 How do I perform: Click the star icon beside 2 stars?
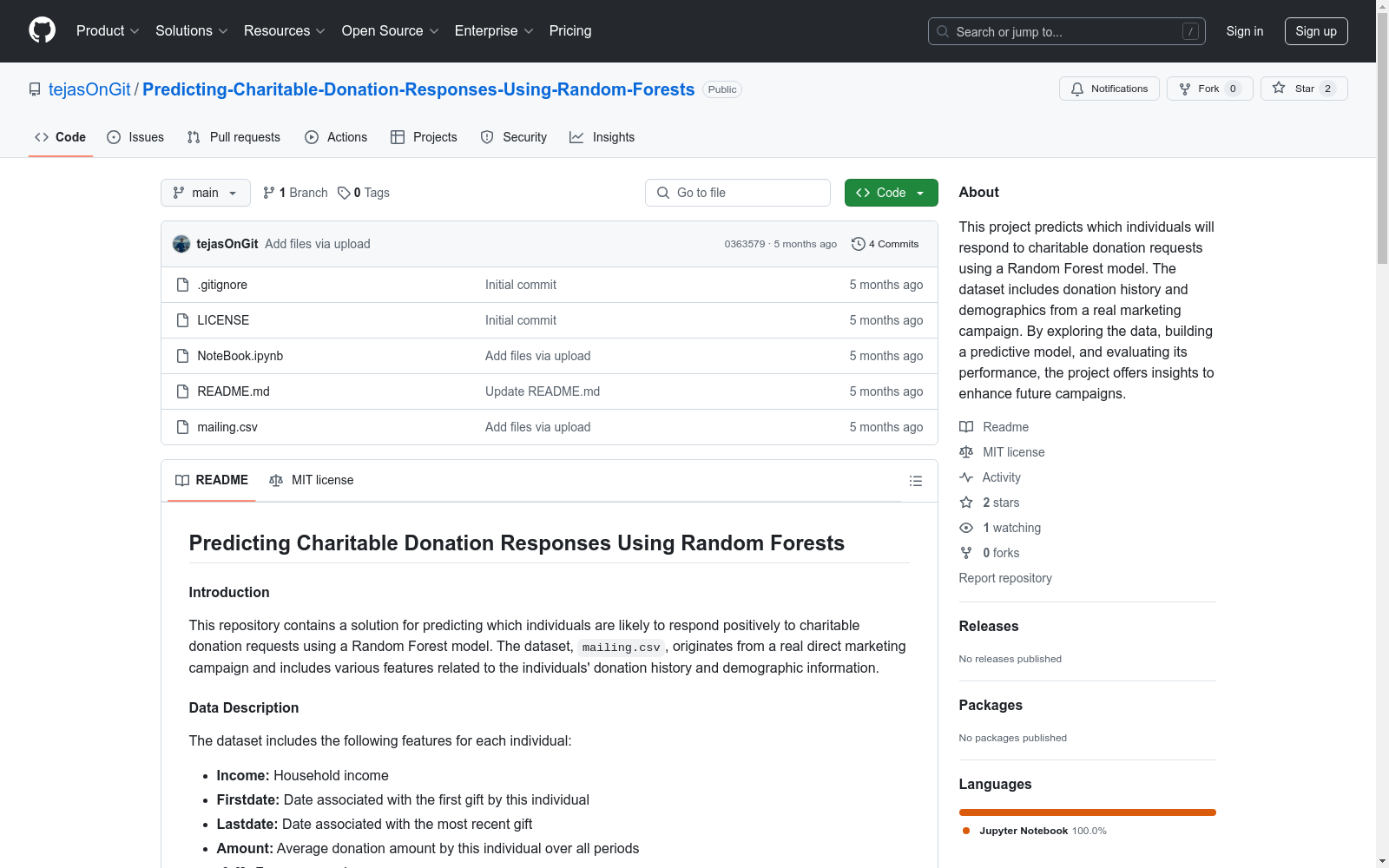966,503
